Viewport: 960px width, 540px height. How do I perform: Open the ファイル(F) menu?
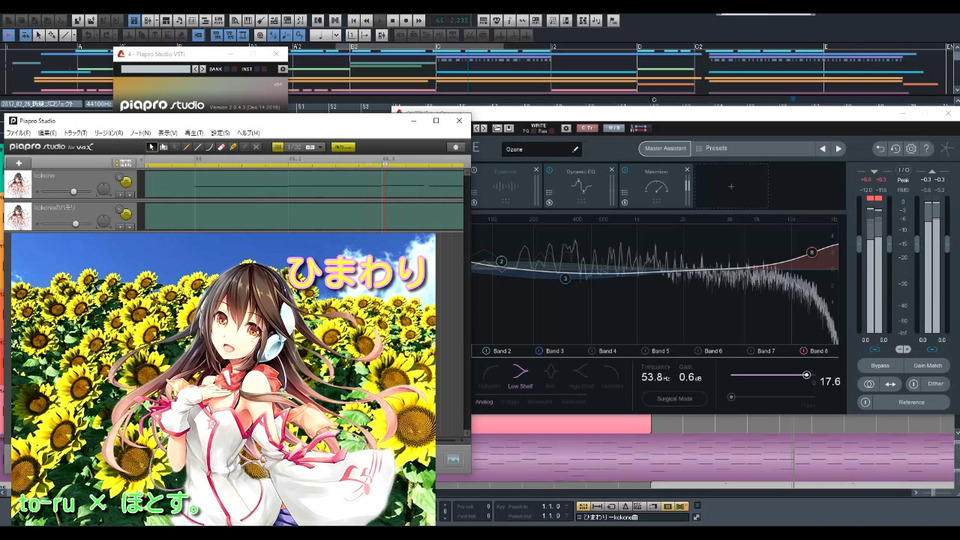[18, 133]
